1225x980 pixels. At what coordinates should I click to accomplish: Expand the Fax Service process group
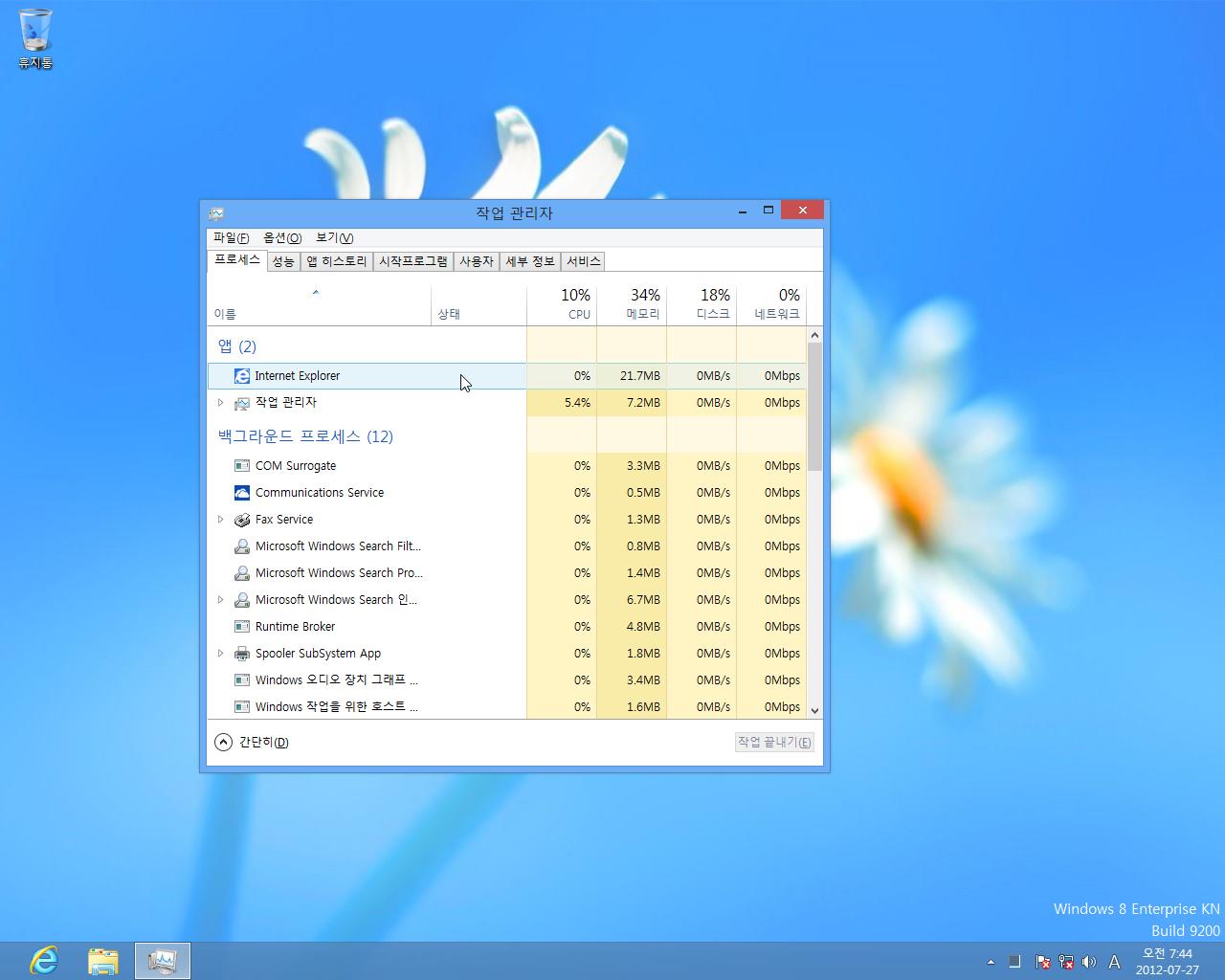click(x=220, y=520)
